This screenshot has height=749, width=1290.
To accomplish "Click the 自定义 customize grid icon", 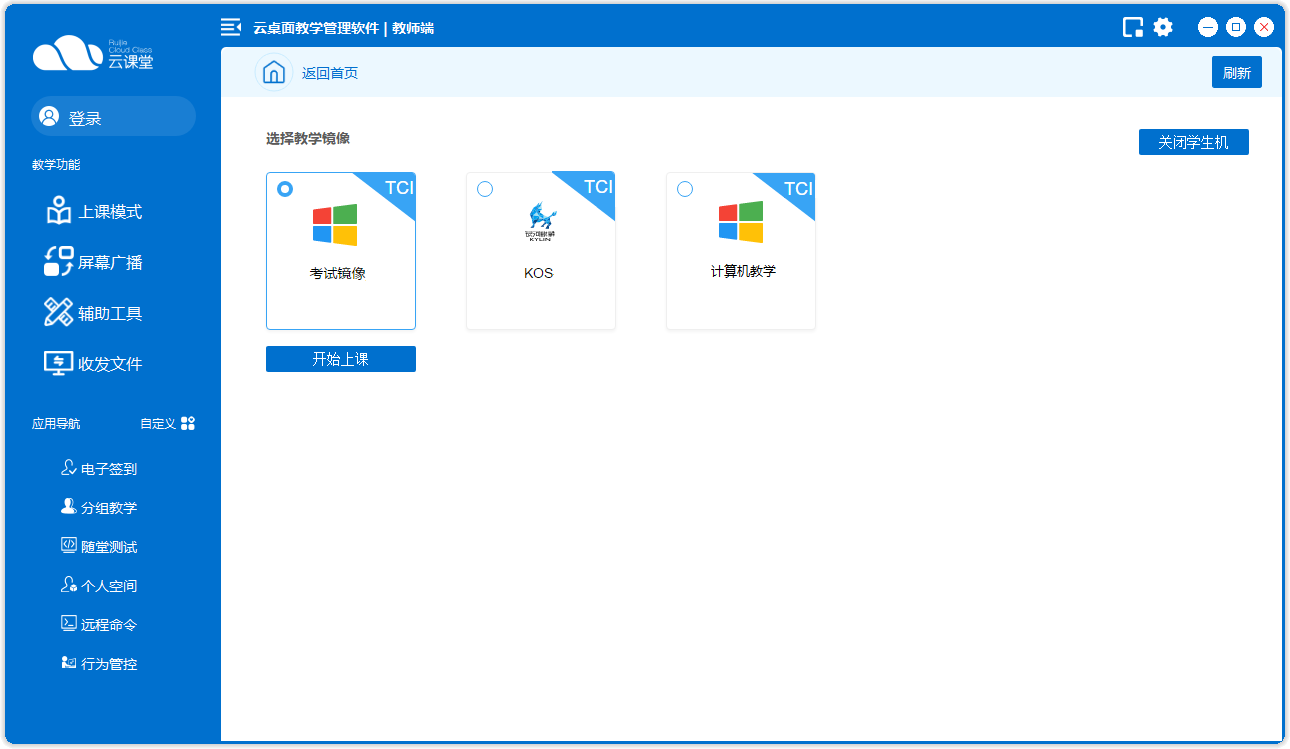I will [188, 424].
